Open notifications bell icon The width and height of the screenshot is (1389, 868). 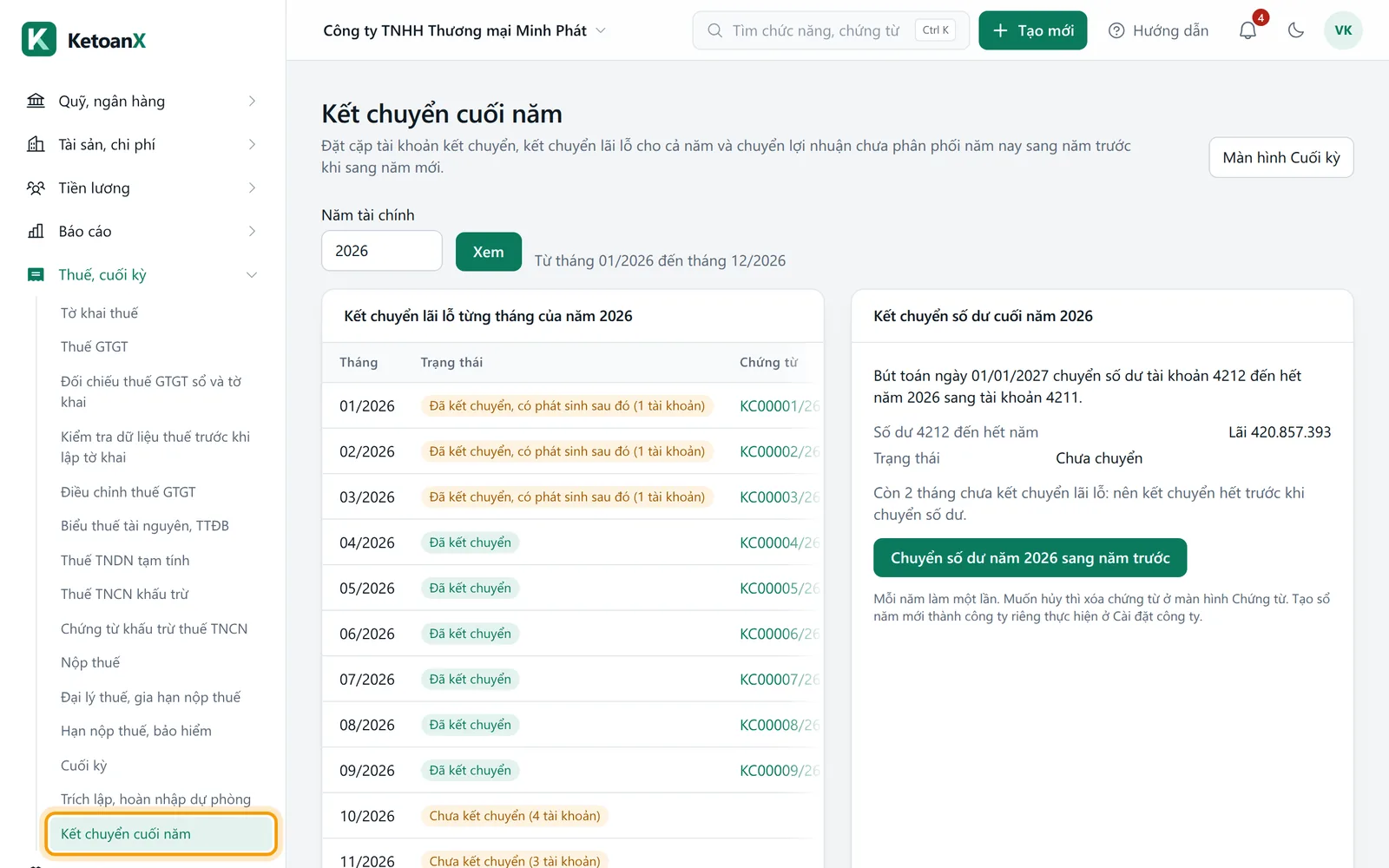(x=1247, y=30)
